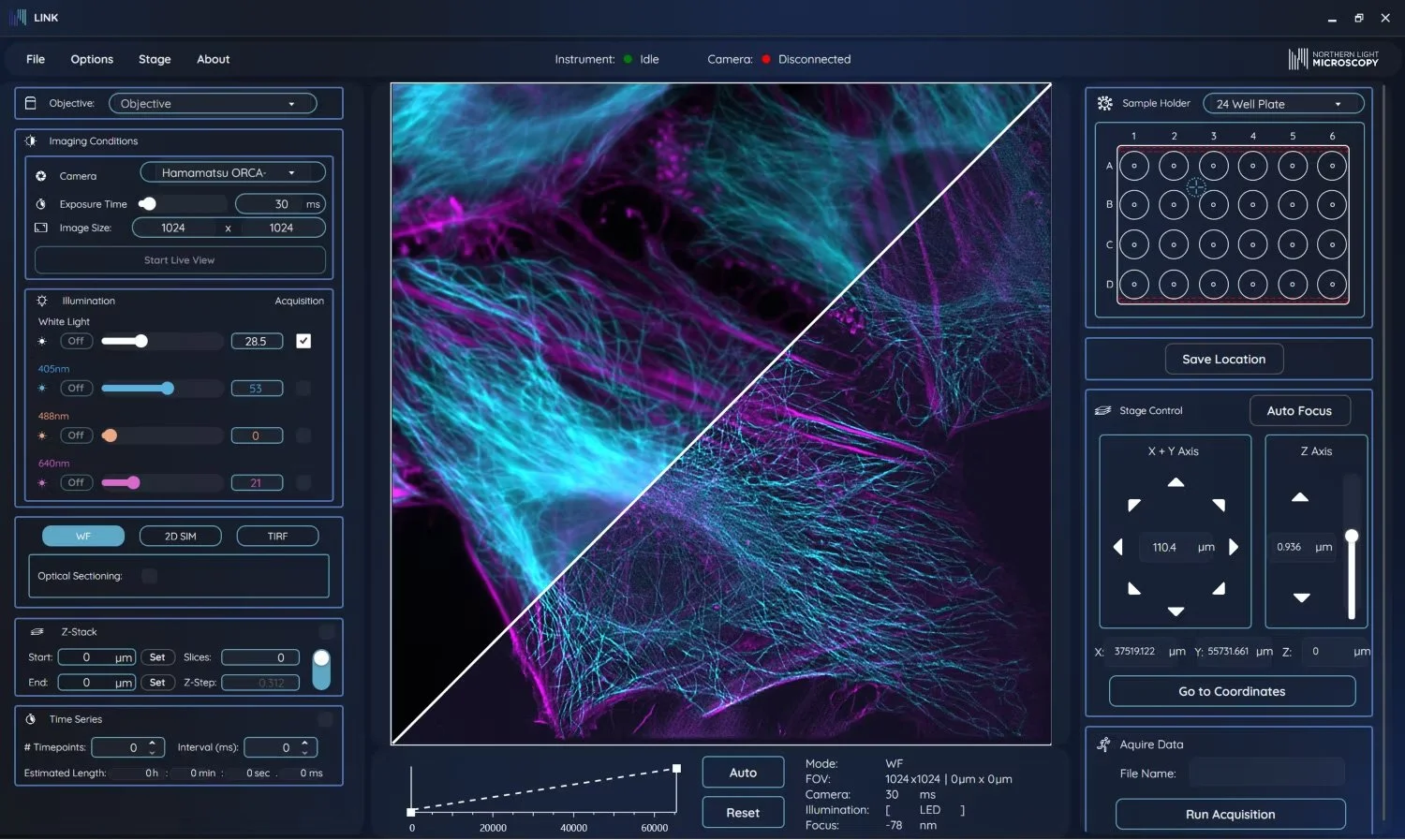
Task: Move stage down with the down arrow
Action: [x=1176, y=612]
